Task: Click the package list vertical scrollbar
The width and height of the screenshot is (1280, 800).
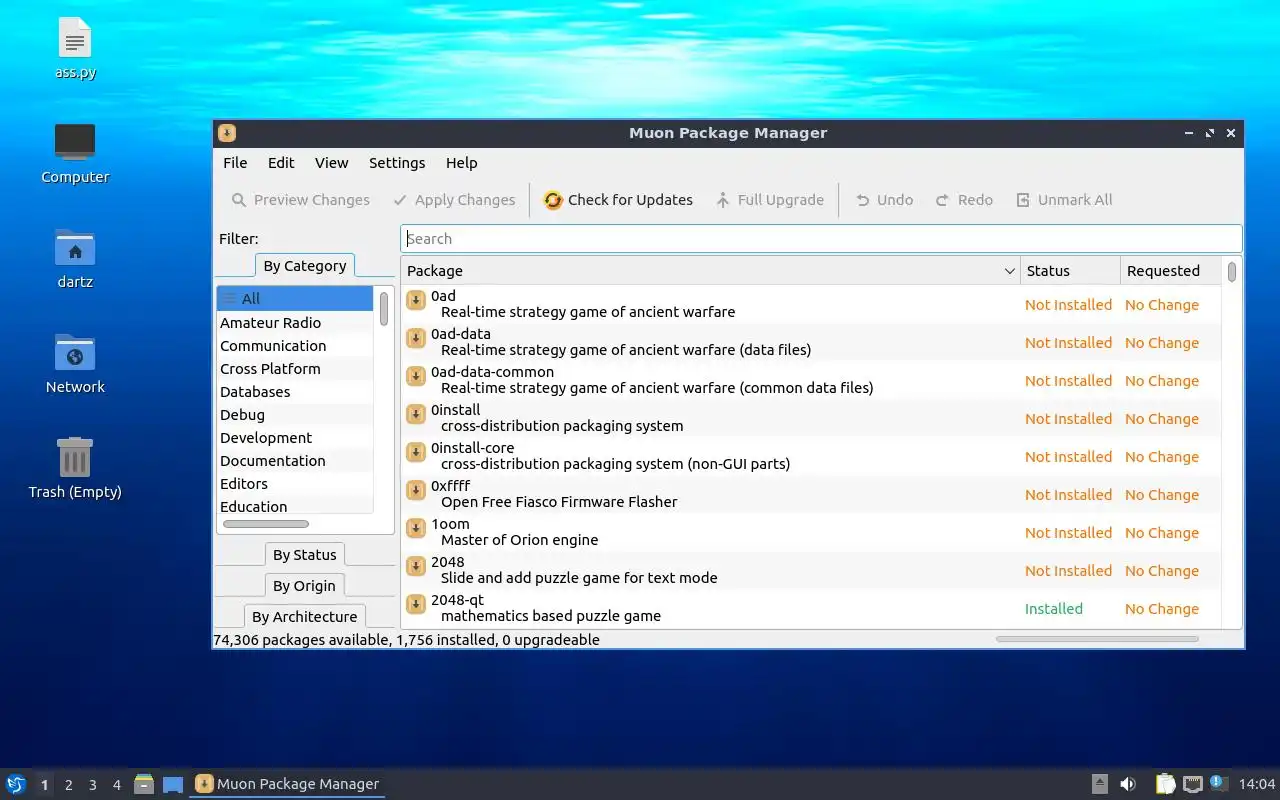Action: click(1232, 272)
